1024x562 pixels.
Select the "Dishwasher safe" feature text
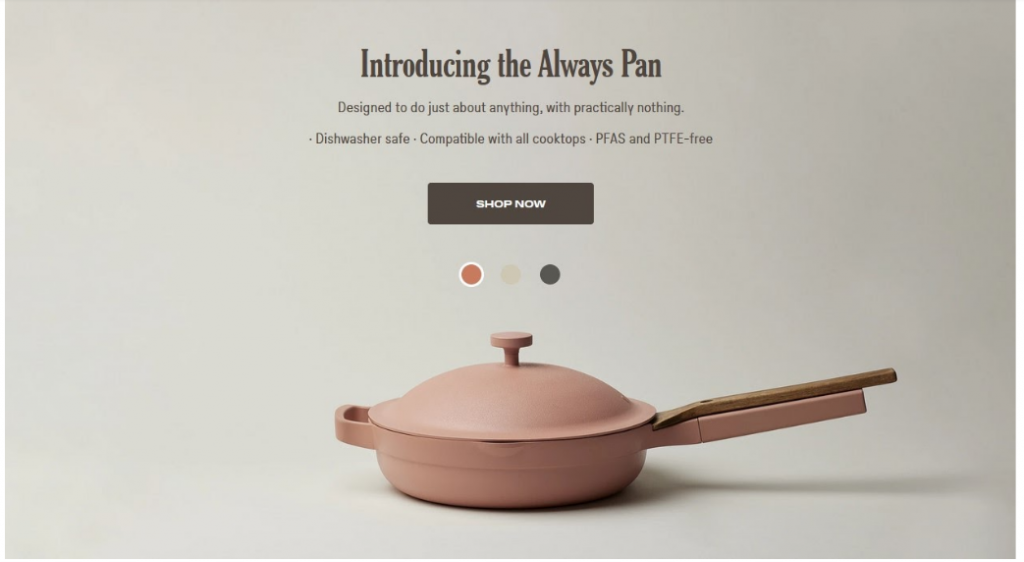[x=362, y=139]
